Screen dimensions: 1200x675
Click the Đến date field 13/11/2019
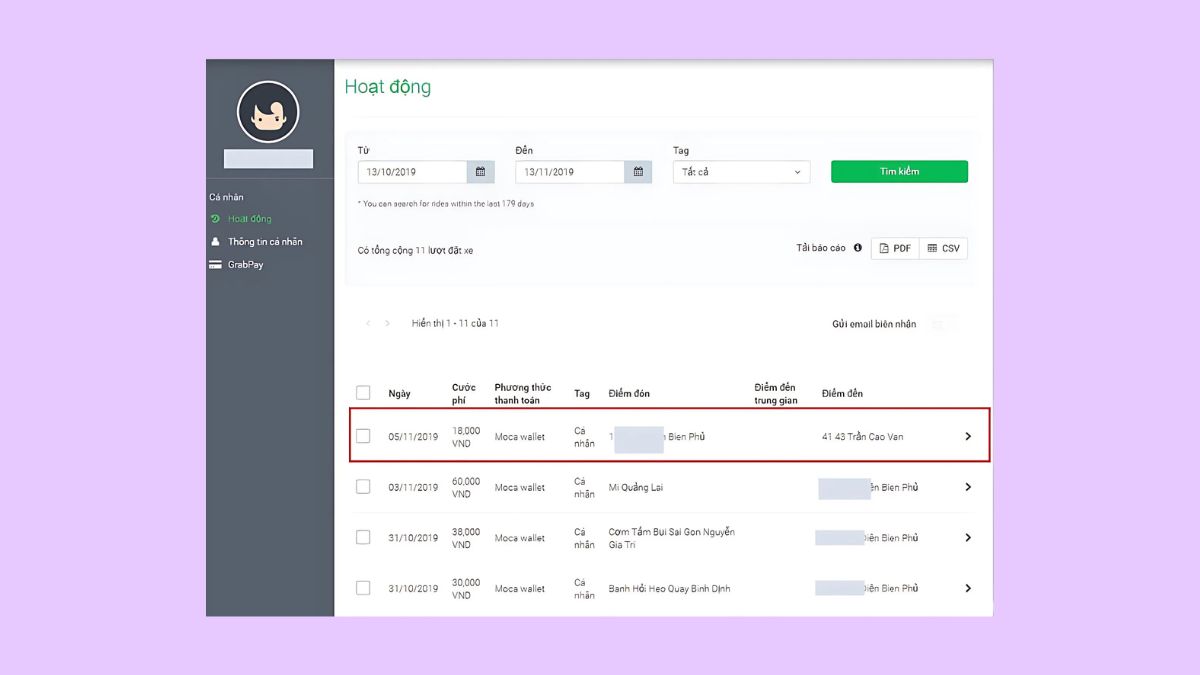coord(570,172)
